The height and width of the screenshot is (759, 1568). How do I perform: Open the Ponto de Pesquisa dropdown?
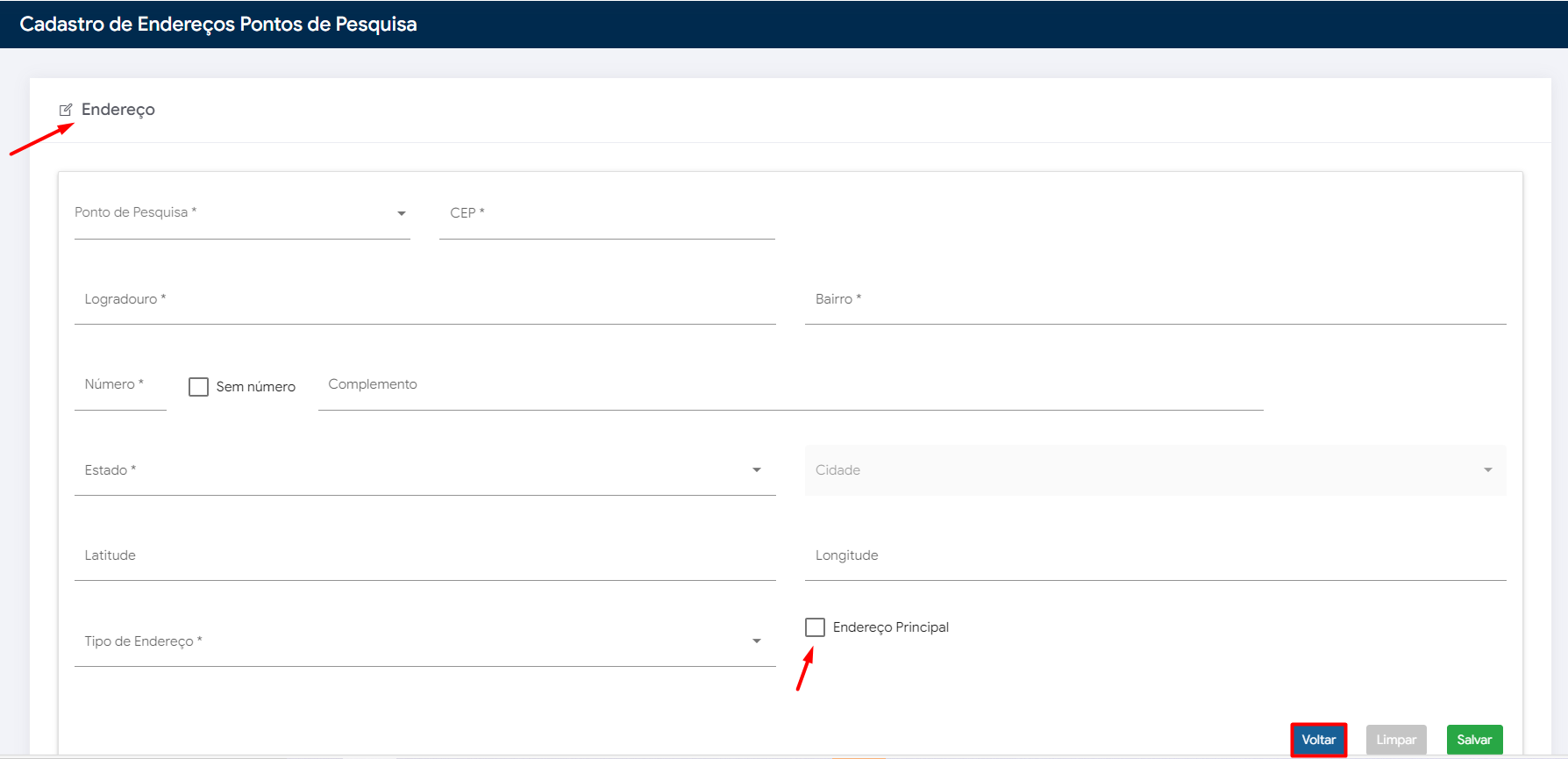click(242, 213)
